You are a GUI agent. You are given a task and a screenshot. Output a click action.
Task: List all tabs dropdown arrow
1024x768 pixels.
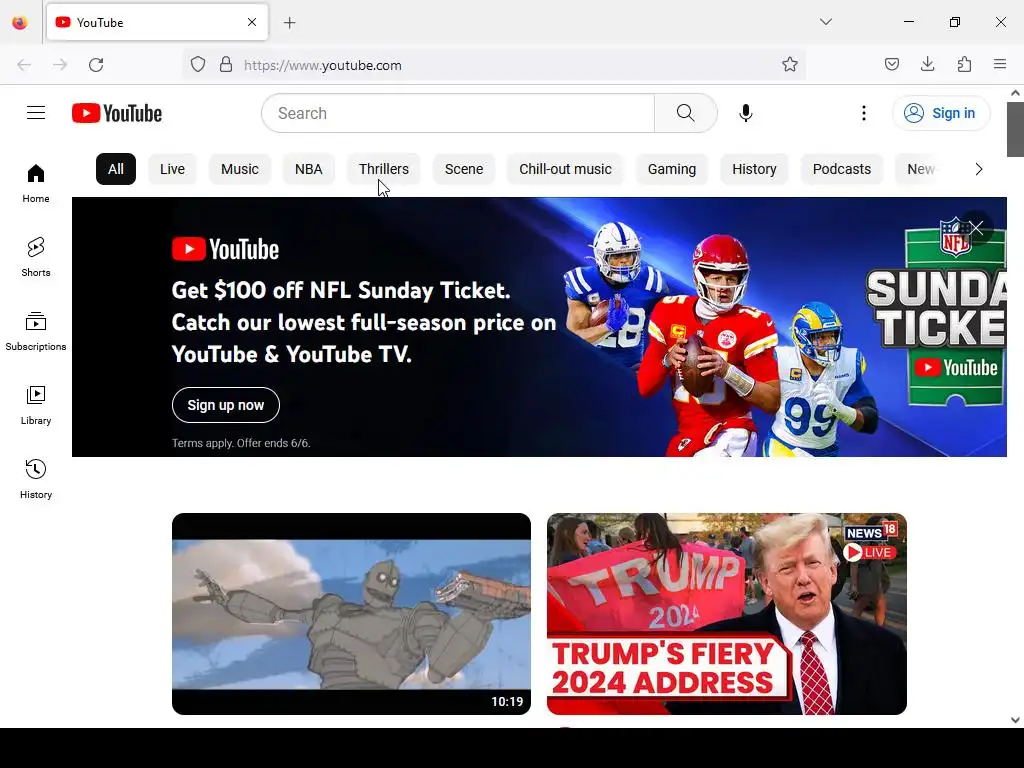[x=826, y=22]
